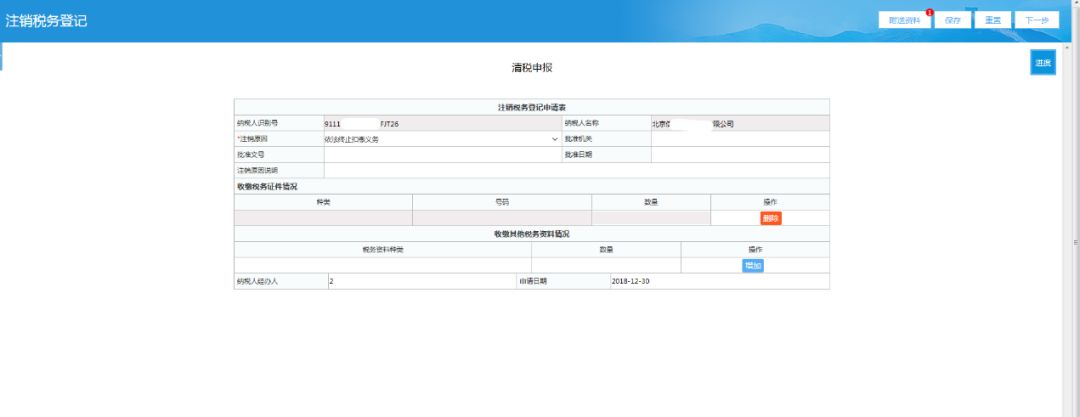
Task: Open the 注销原因 dropdown list
Action: (442, 139)
